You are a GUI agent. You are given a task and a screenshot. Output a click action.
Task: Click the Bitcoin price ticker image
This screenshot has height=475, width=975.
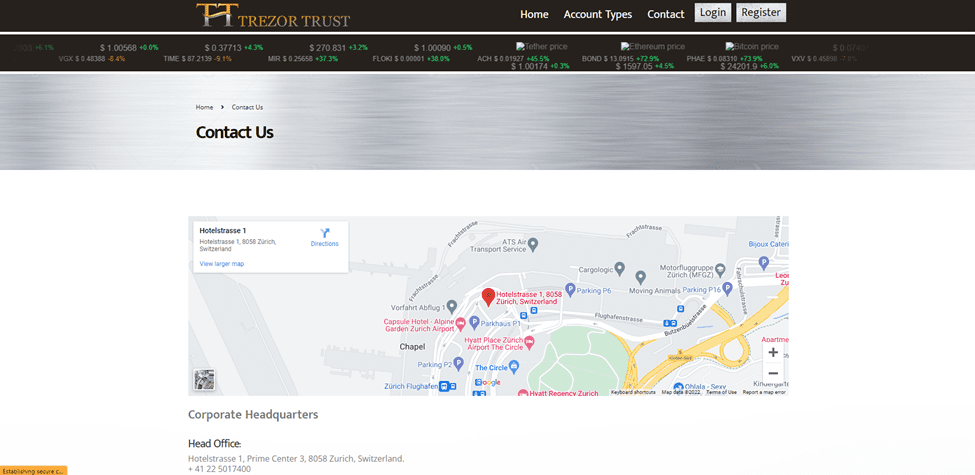coord(752,47)
